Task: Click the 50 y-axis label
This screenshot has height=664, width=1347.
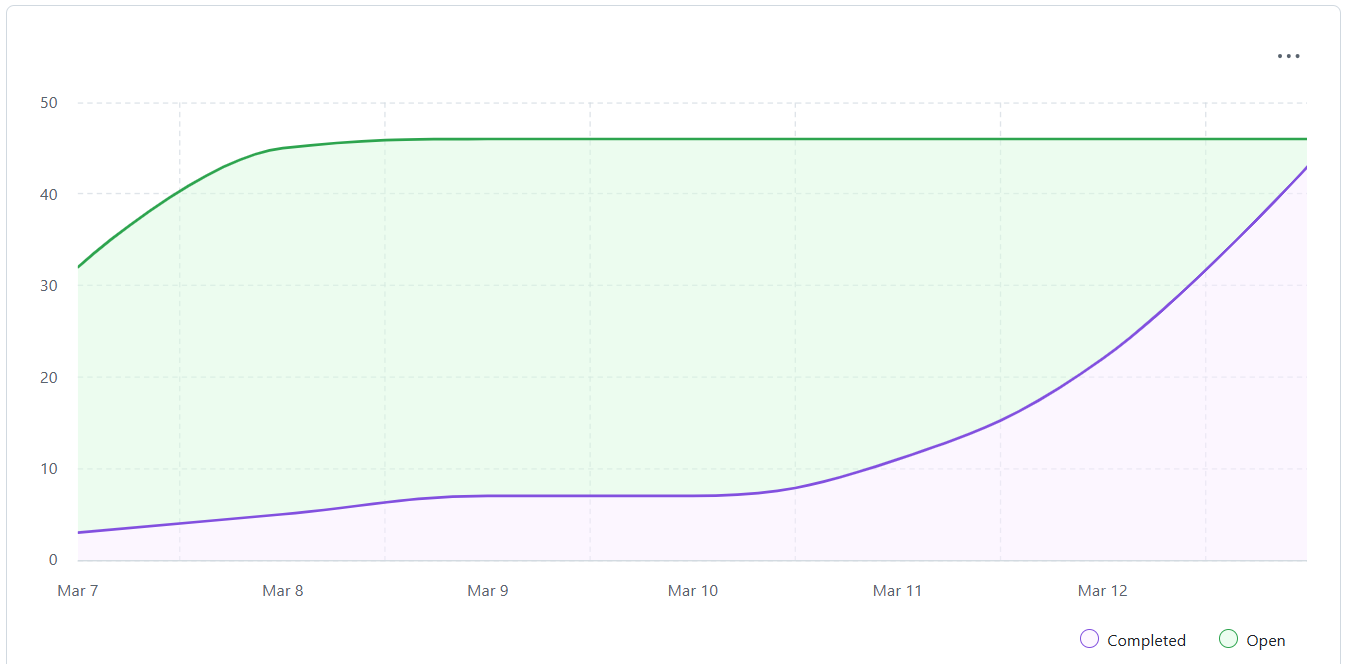Action: coord(48,103)
